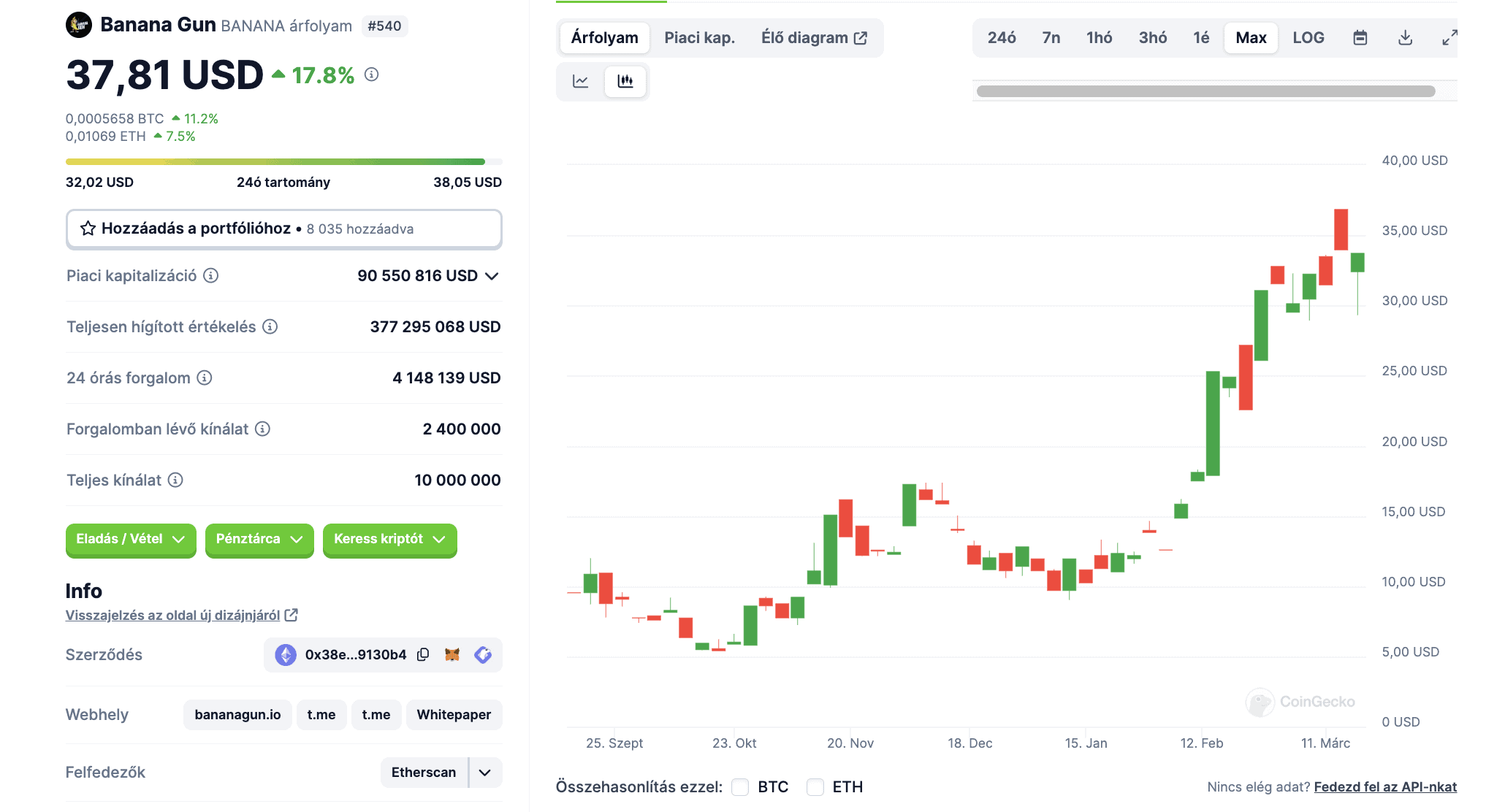Enable BTC comparison checkbox

point(740,786)
